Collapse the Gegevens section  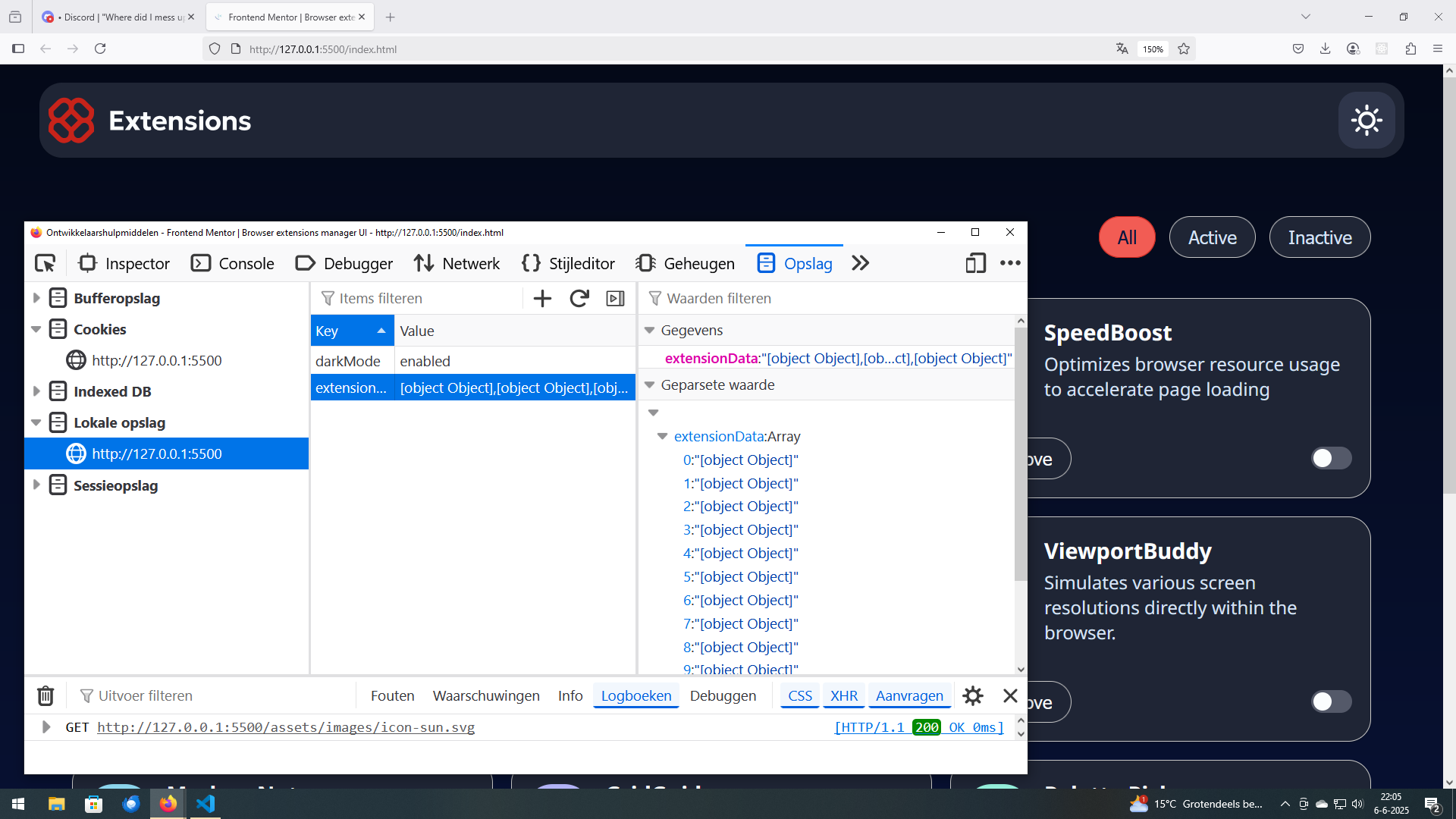click(649, 331)
